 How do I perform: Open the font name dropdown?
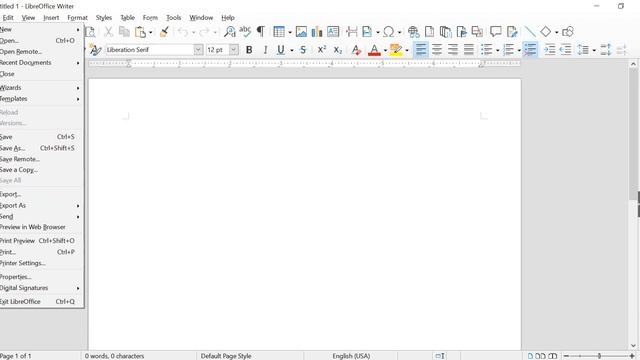pos(198,50)
